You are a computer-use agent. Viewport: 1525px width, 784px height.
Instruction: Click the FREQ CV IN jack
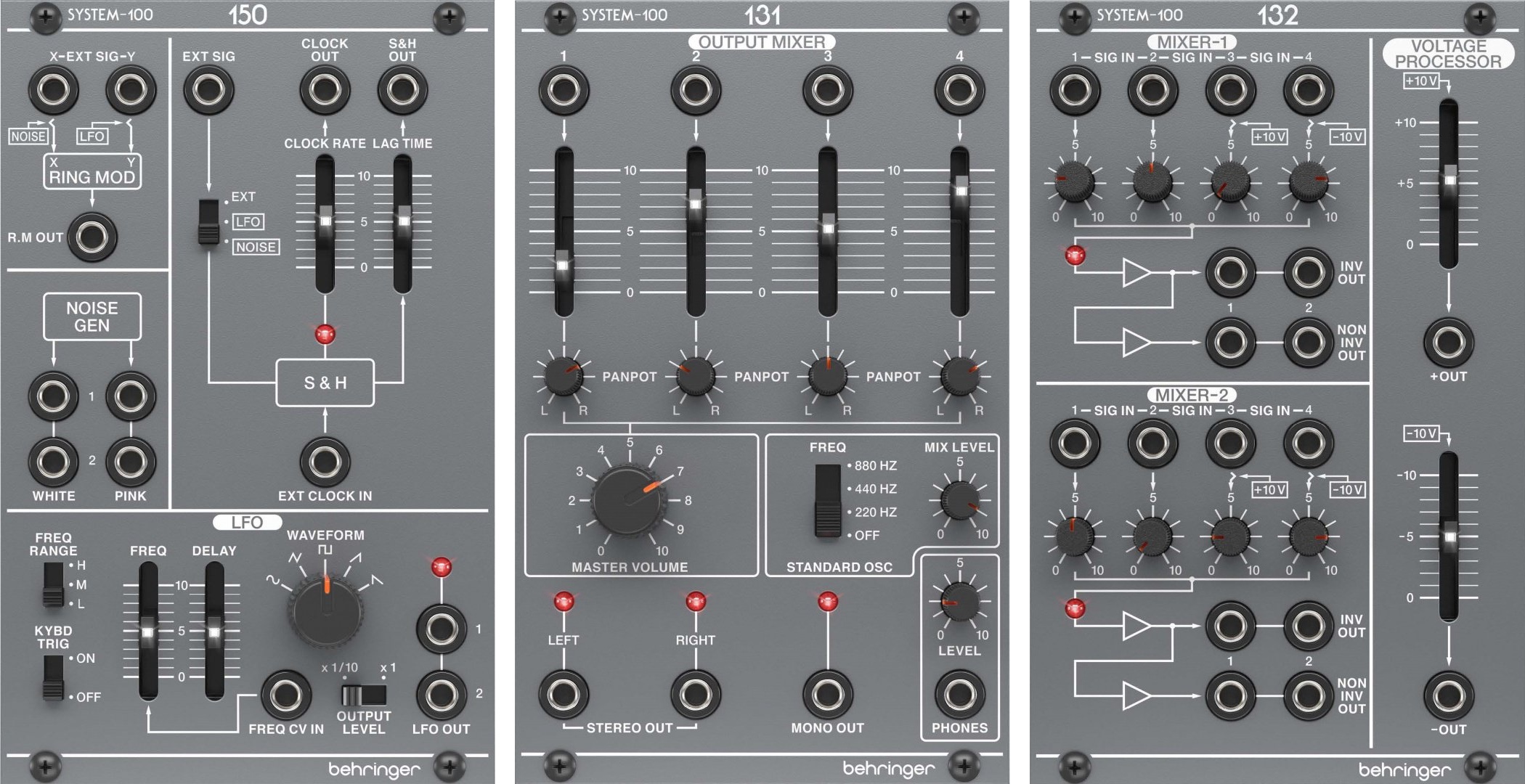[x=286, y=695]
